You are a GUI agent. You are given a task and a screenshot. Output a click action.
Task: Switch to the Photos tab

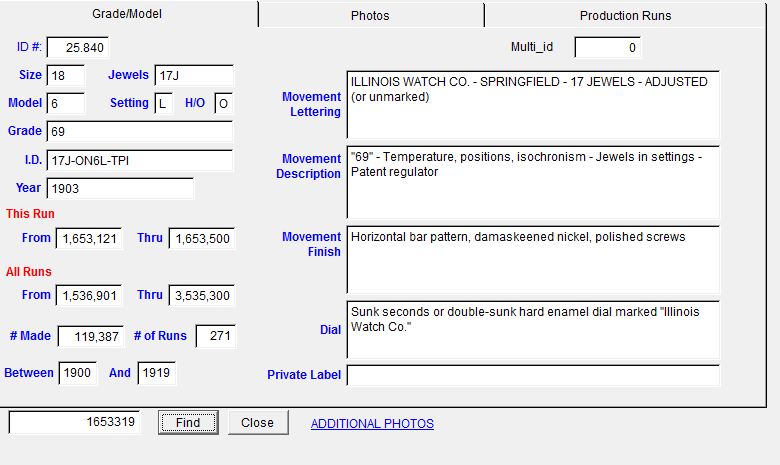pos(370,15)
